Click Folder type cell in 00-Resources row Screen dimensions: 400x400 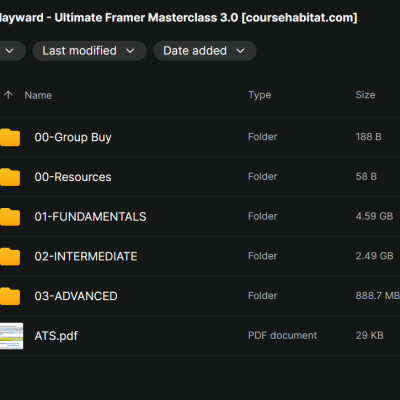[262, 176]
